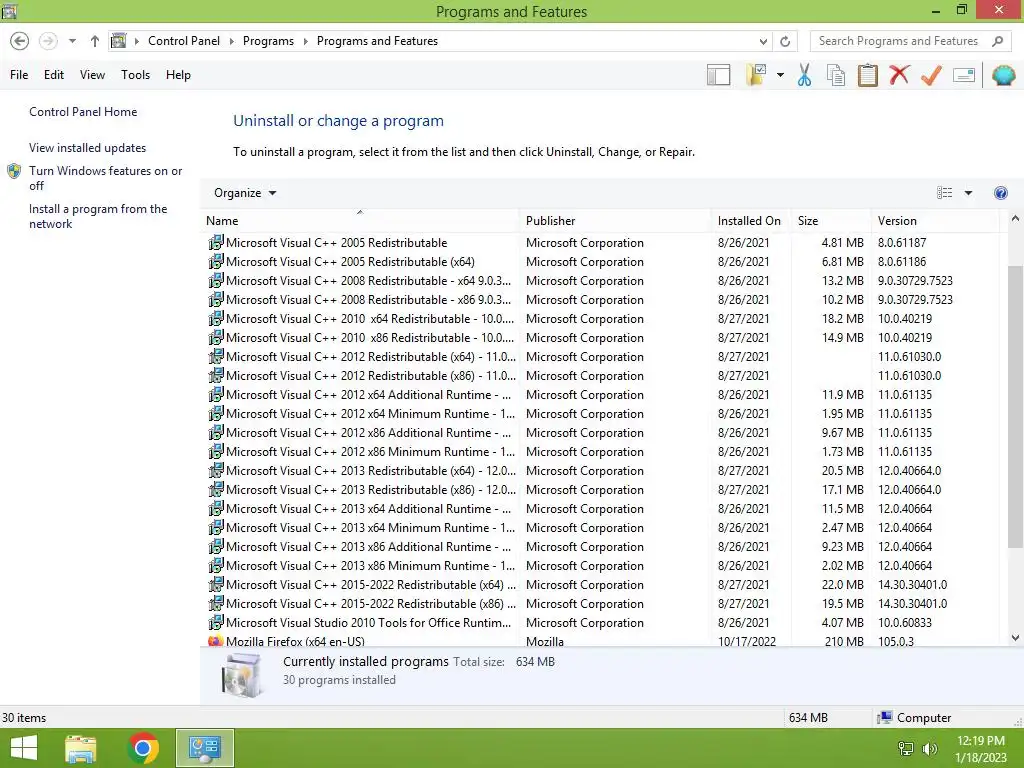Click the search magnifier icon
The image size is (1024, 768).
[997, 41]
